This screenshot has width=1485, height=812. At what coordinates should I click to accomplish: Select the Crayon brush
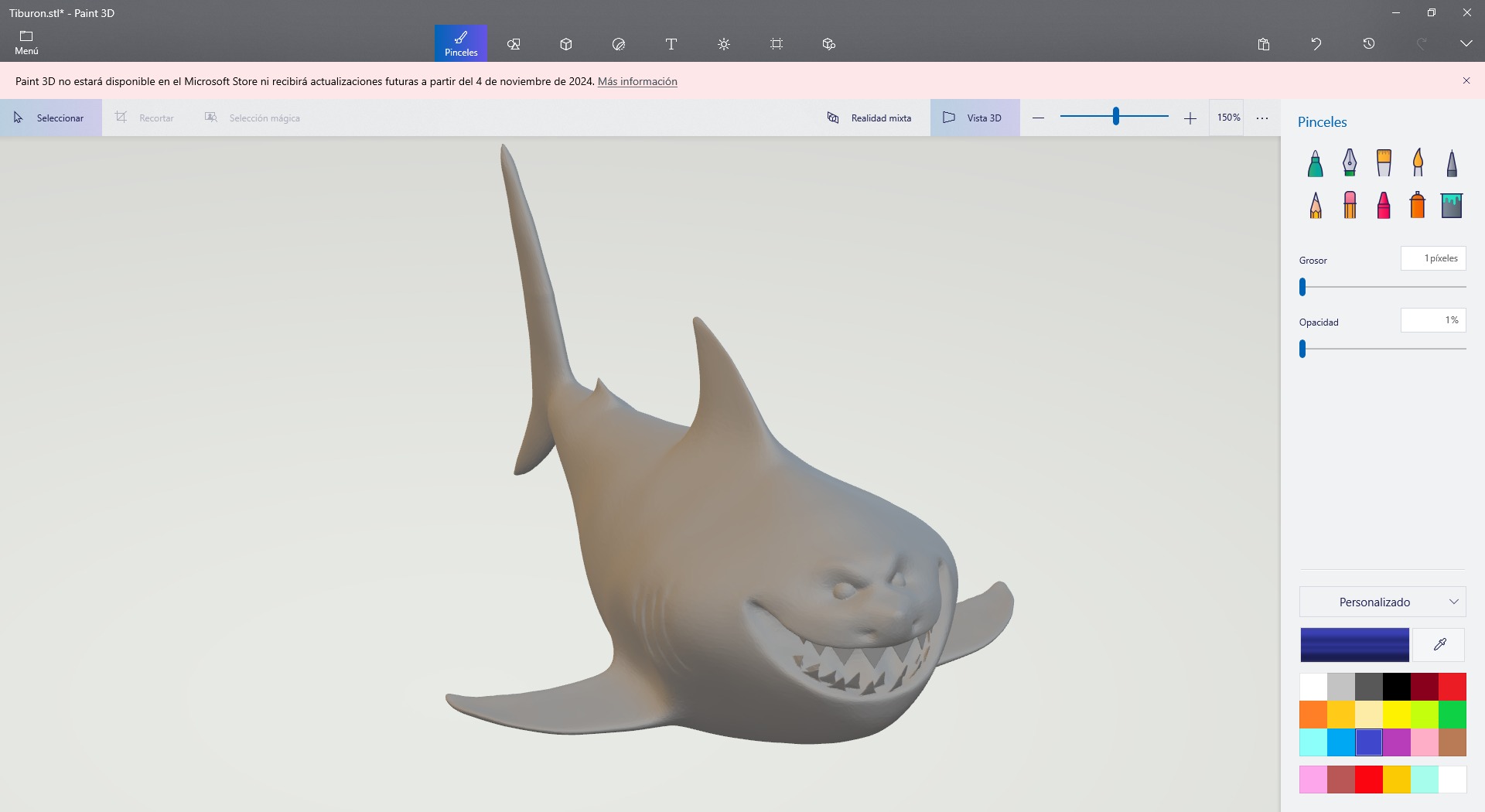(1384, 206)
